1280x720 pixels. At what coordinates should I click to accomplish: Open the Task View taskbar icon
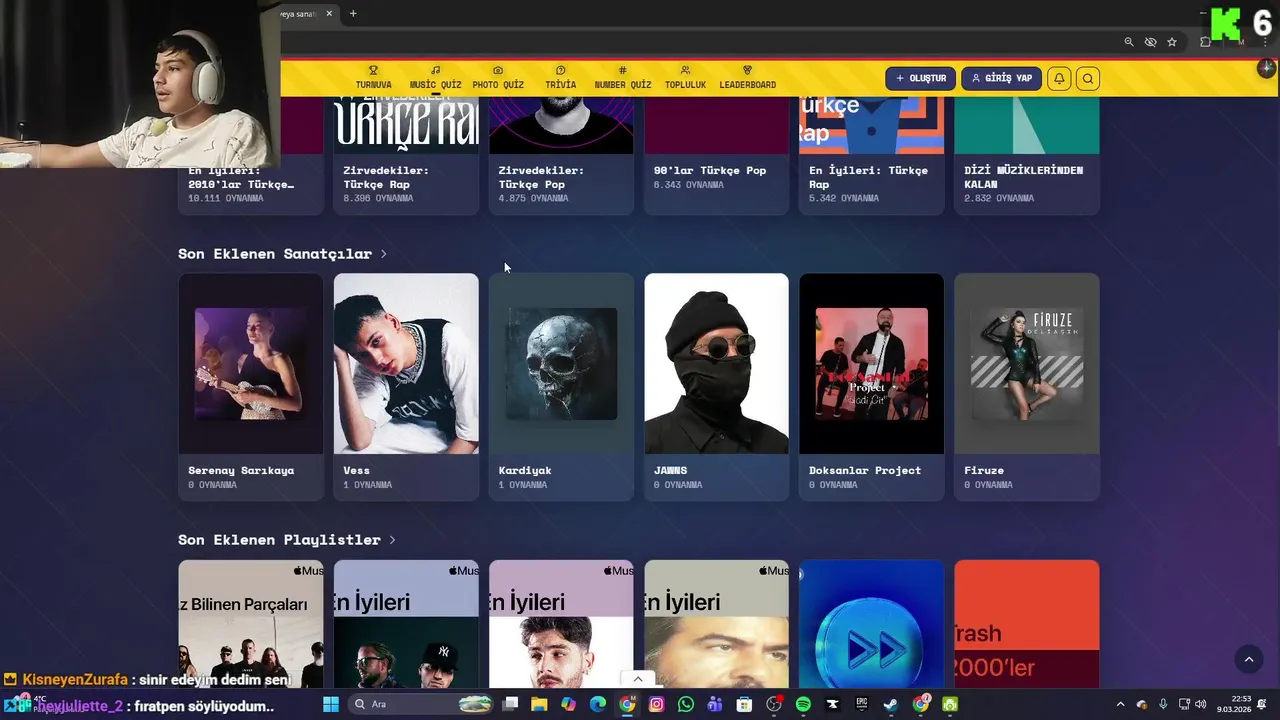coord(510,704)
